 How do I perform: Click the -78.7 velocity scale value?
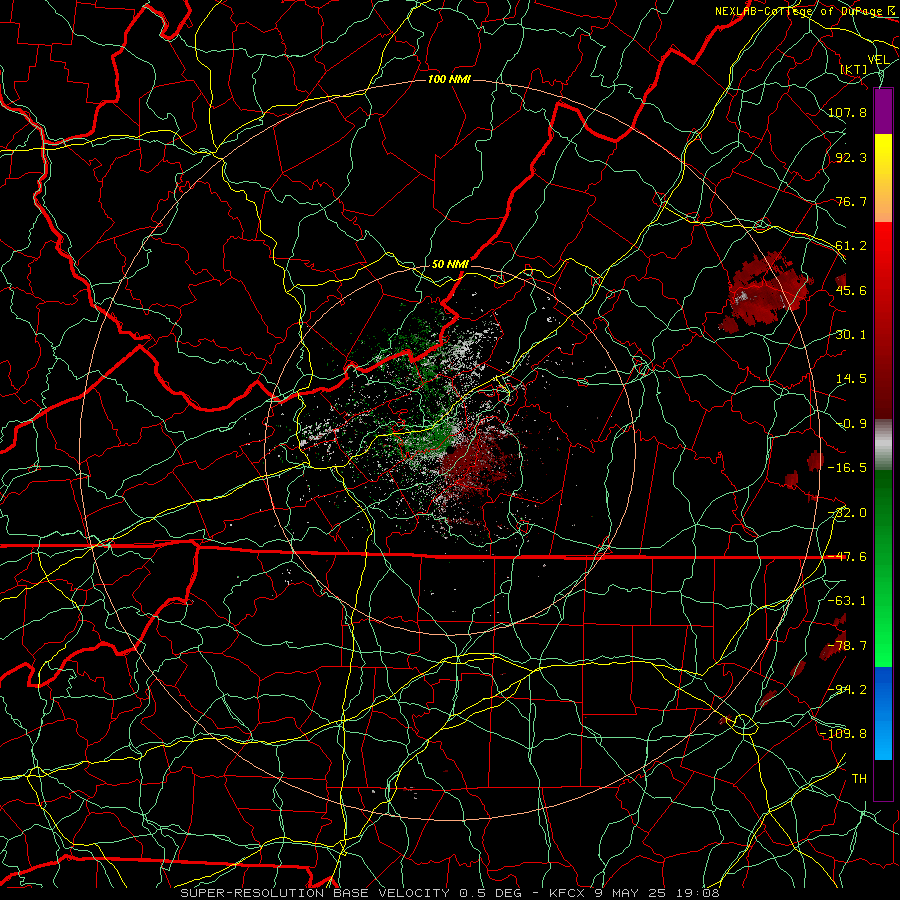(x=847, y=646)
